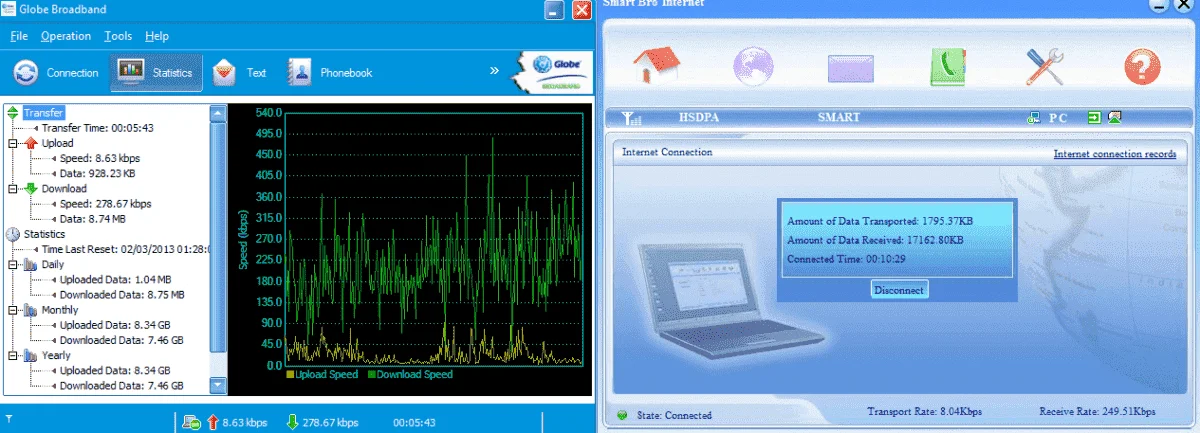Select 'Speed: 278.67 kbps' row
This screenshot has height=433, width=1200.
(106, 203)
